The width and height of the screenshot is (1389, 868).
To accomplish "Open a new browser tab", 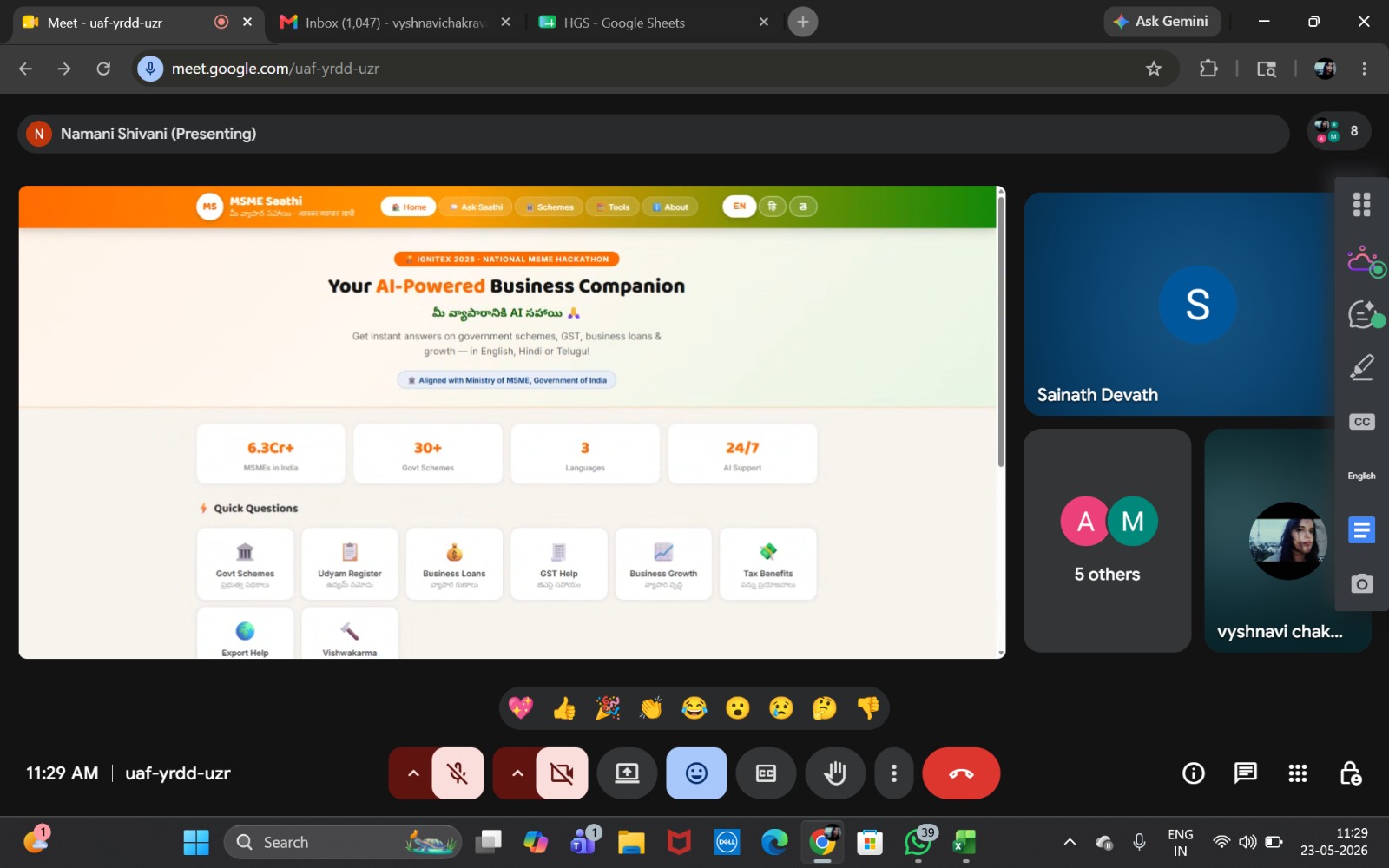I will click(803, 23).
